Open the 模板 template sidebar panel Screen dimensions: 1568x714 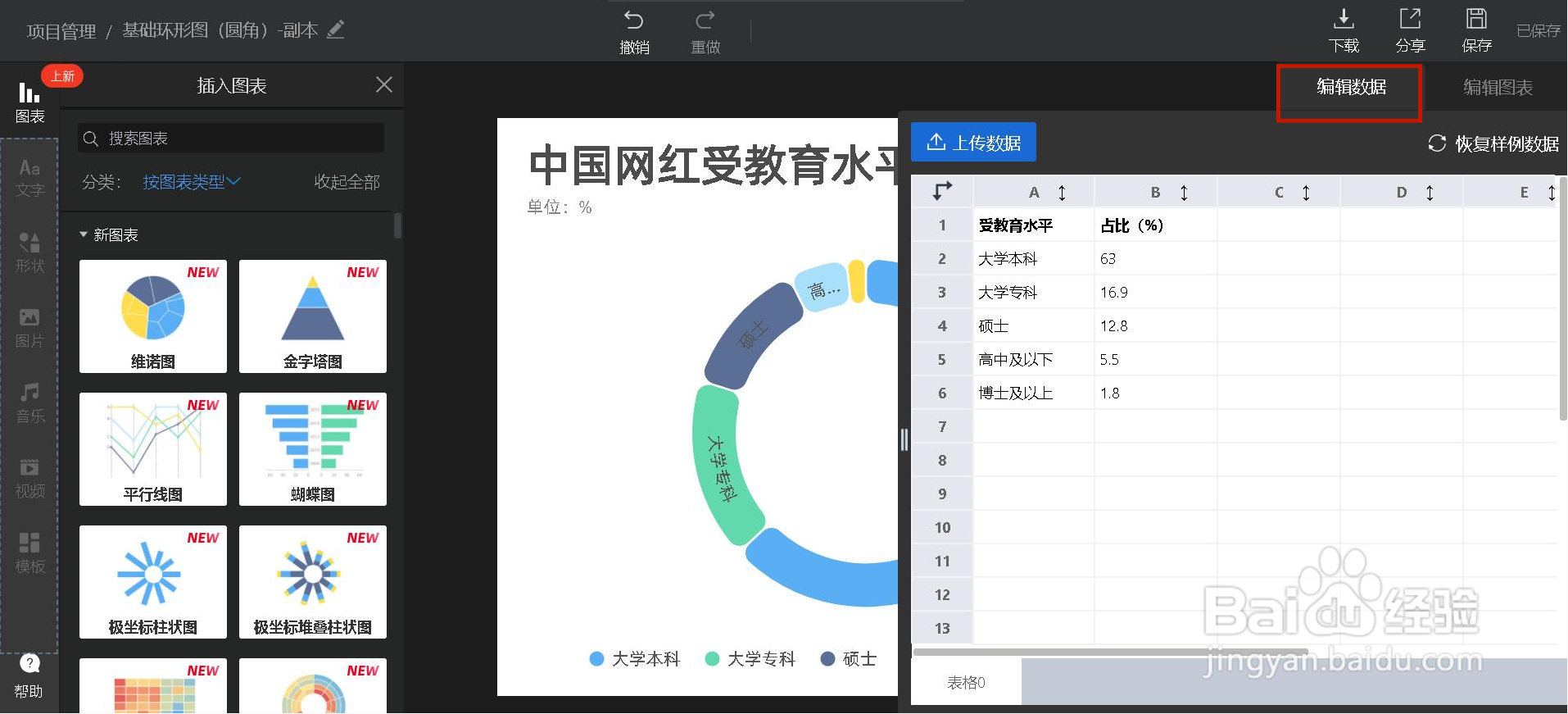[x=29, y=554]
